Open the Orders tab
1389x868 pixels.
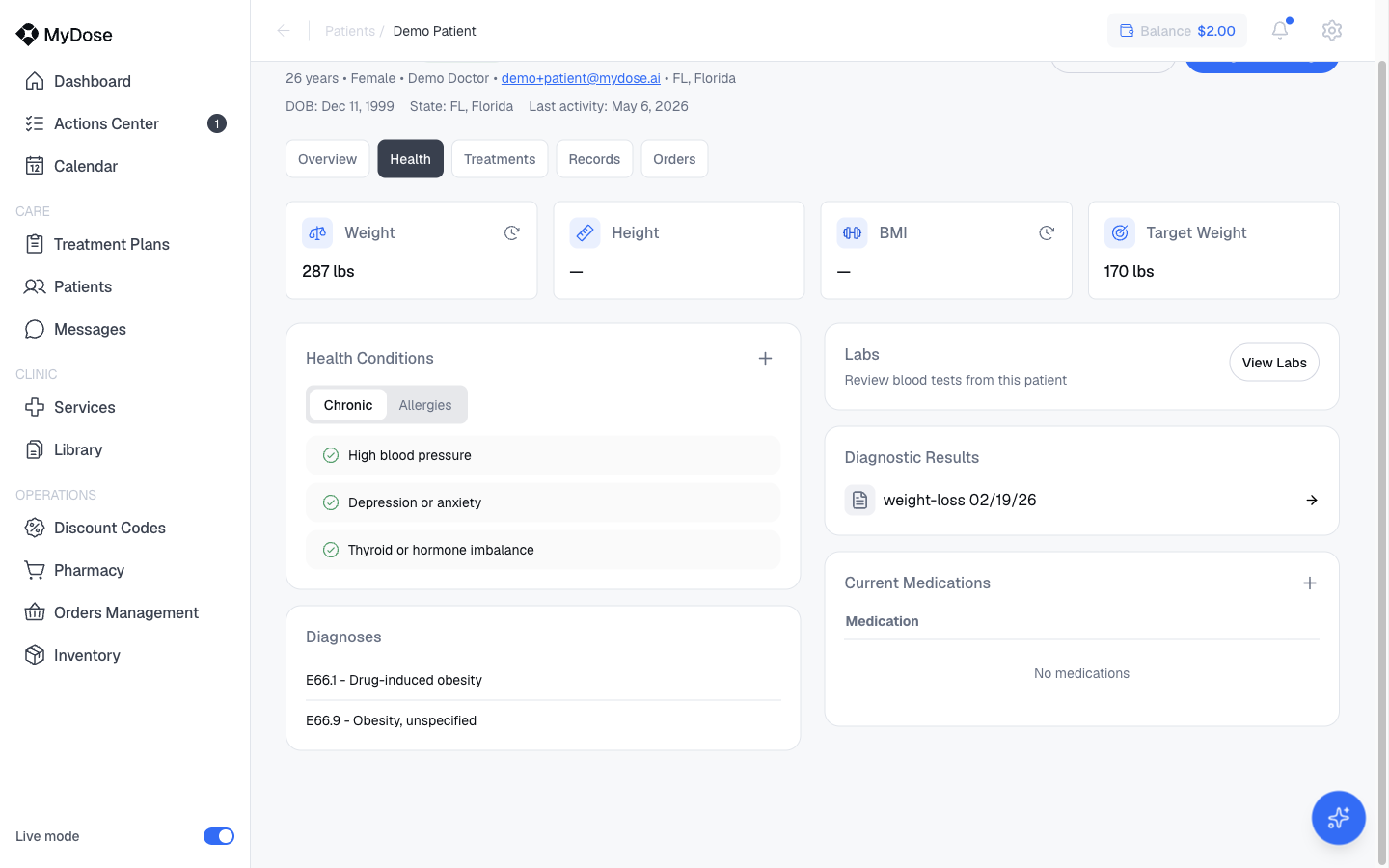click(x=674, y=159)
